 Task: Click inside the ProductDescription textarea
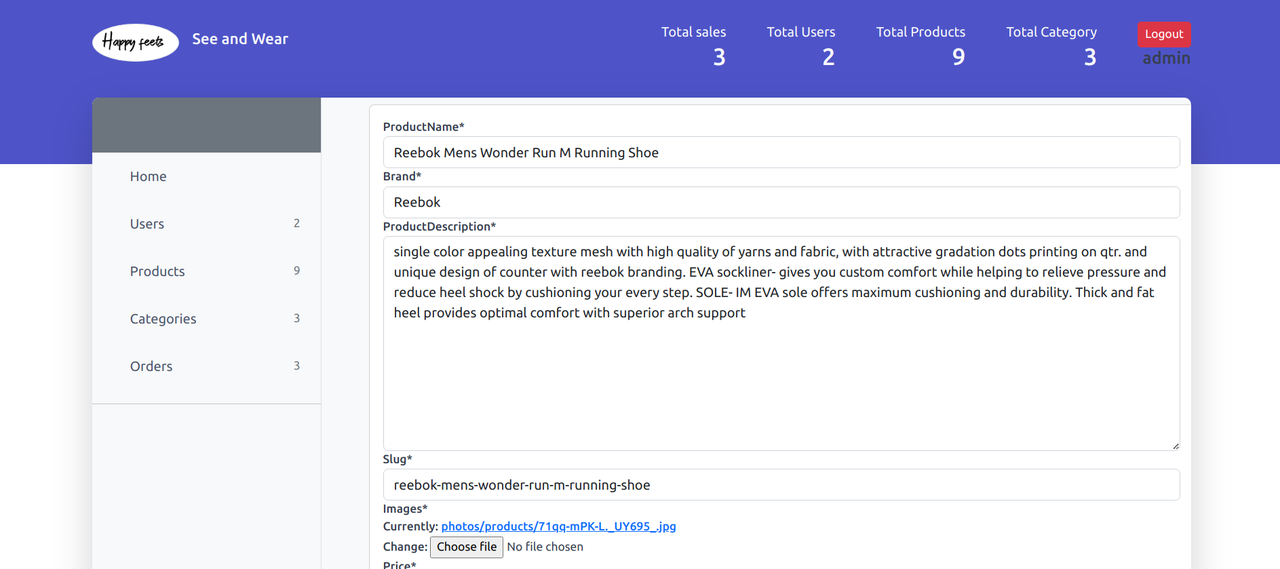tap(781, 343)
